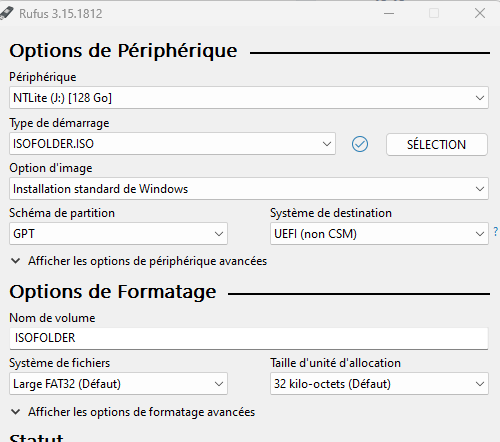This screenshot has width=500, height=442.
Task: Expand Afficher les options de périphérique avancées
Action: [139, 261]
